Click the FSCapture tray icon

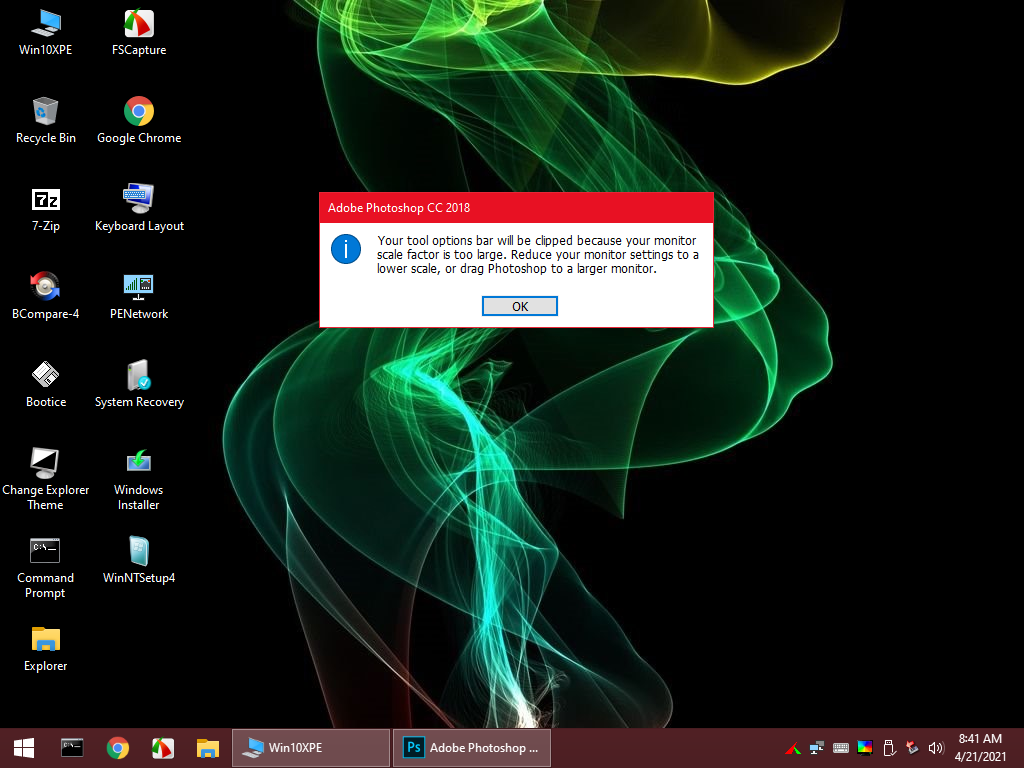pos(793,748)
